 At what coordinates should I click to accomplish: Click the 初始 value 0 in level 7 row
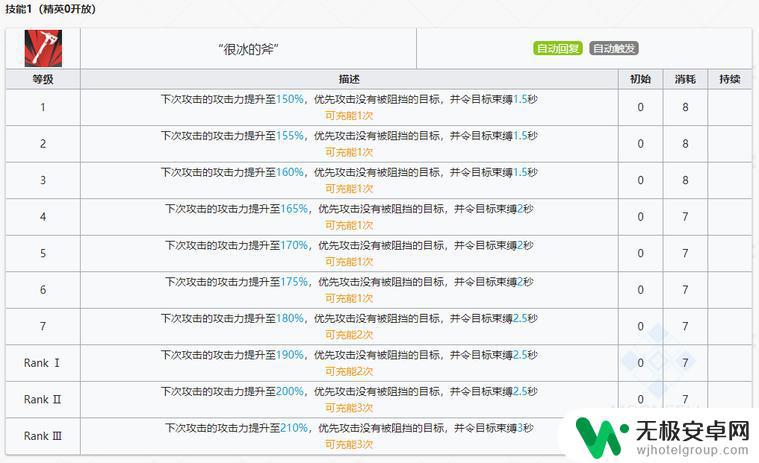coord(640,327)
